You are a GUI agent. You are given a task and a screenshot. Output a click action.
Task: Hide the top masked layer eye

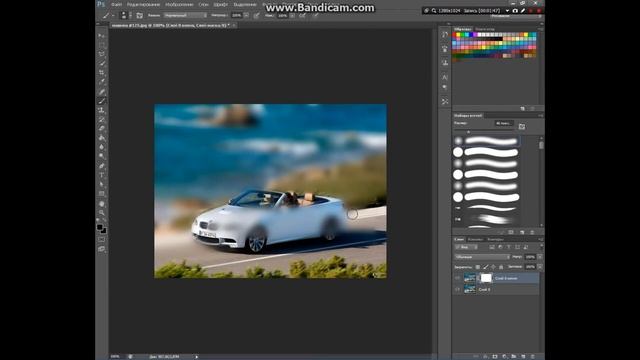click(458, 278)
